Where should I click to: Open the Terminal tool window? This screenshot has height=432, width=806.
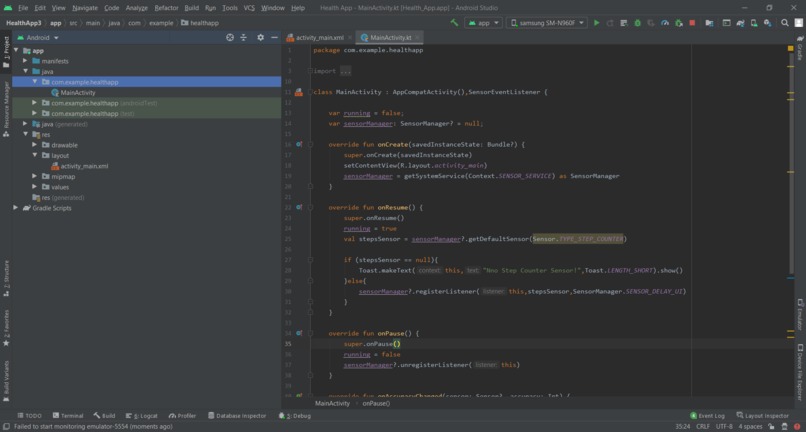[68, 416]
